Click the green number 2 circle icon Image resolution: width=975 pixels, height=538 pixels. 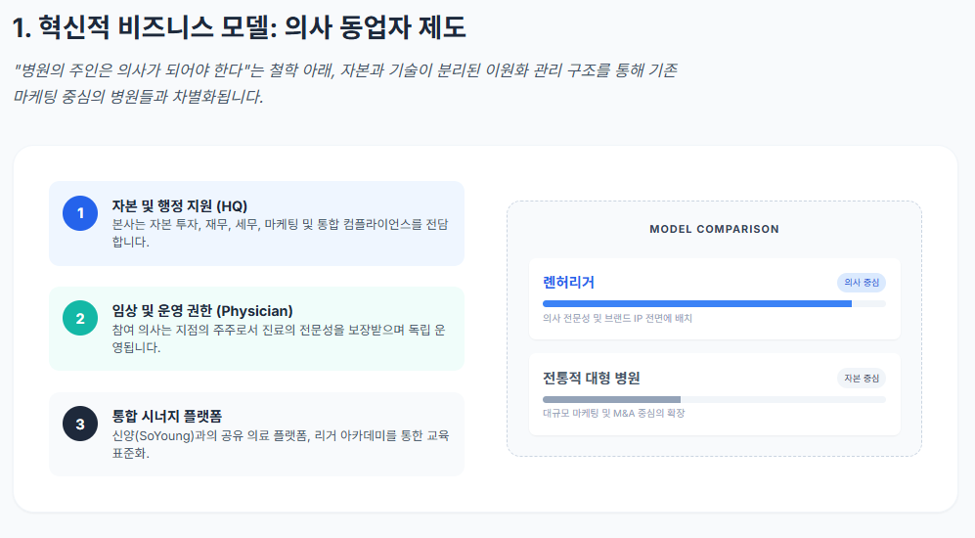(x=80, y=318)
